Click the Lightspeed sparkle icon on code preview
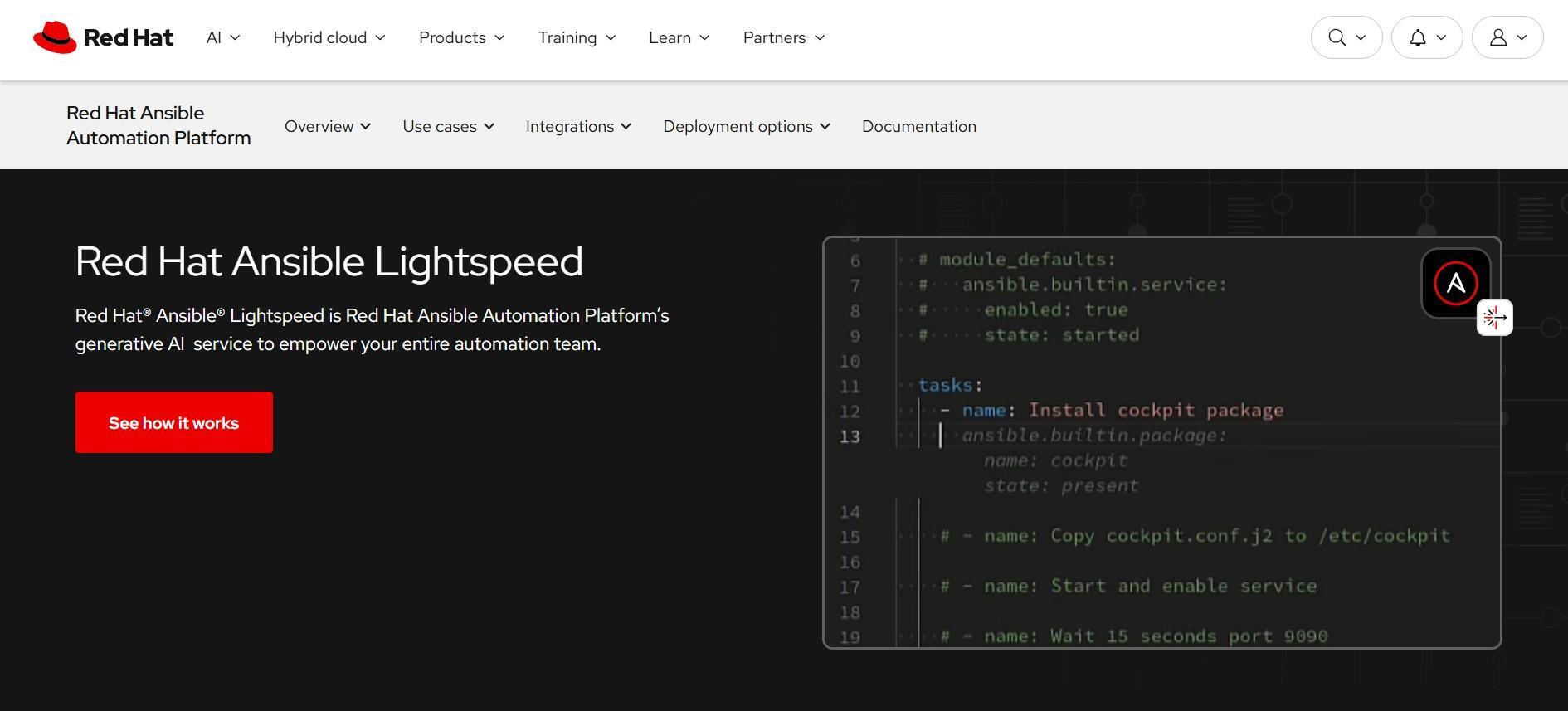 [1494, 317]
